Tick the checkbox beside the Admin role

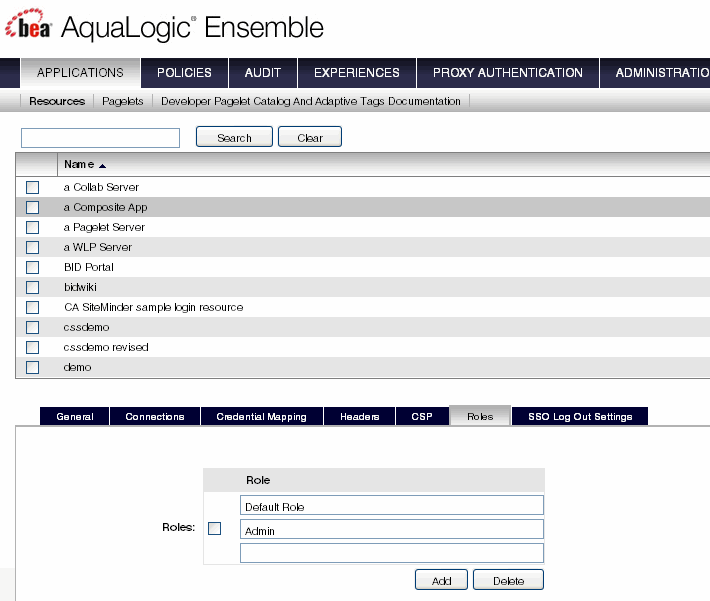215,529
